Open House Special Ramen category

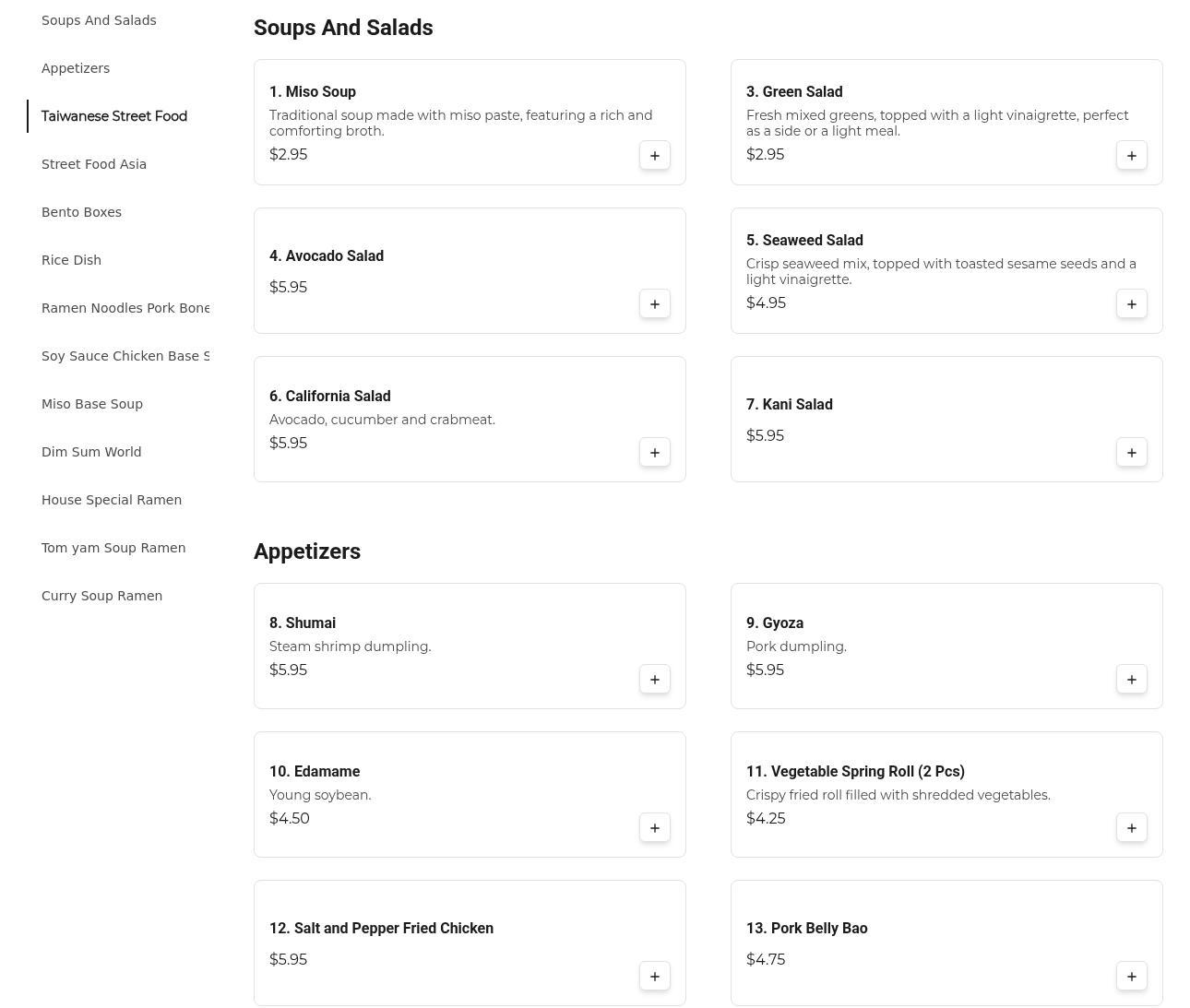click(112, 500)
